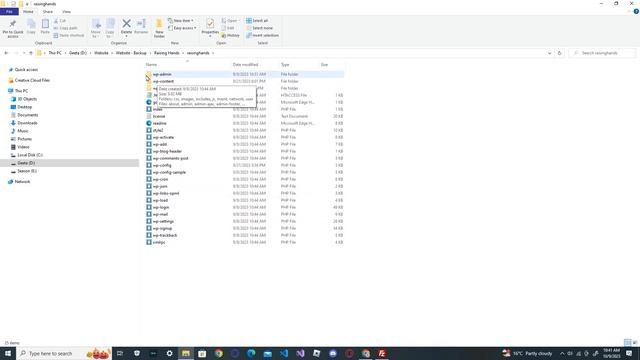Click the taskbar search box

pos(64,353)
